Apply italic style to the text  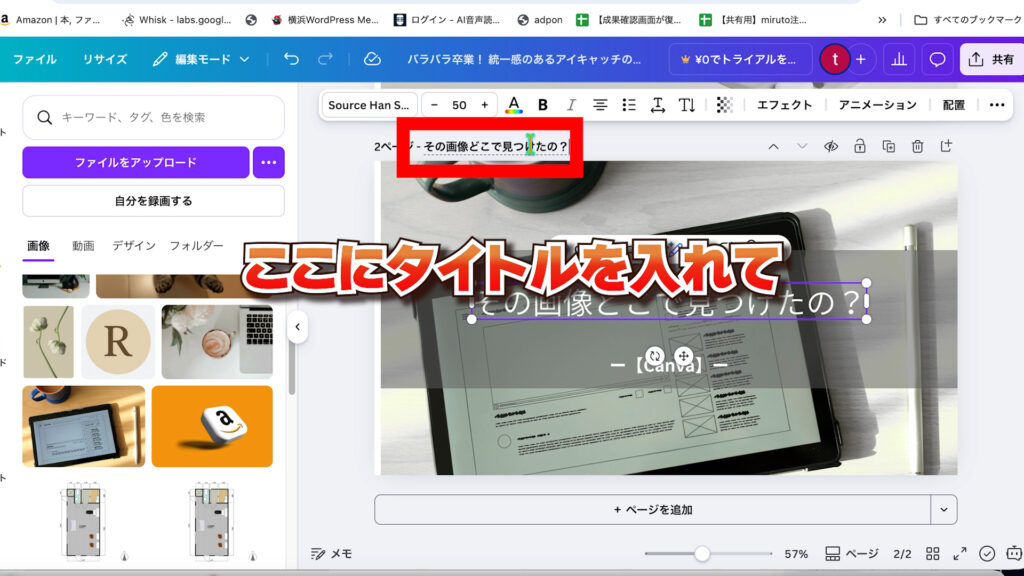tap(571, 105)
